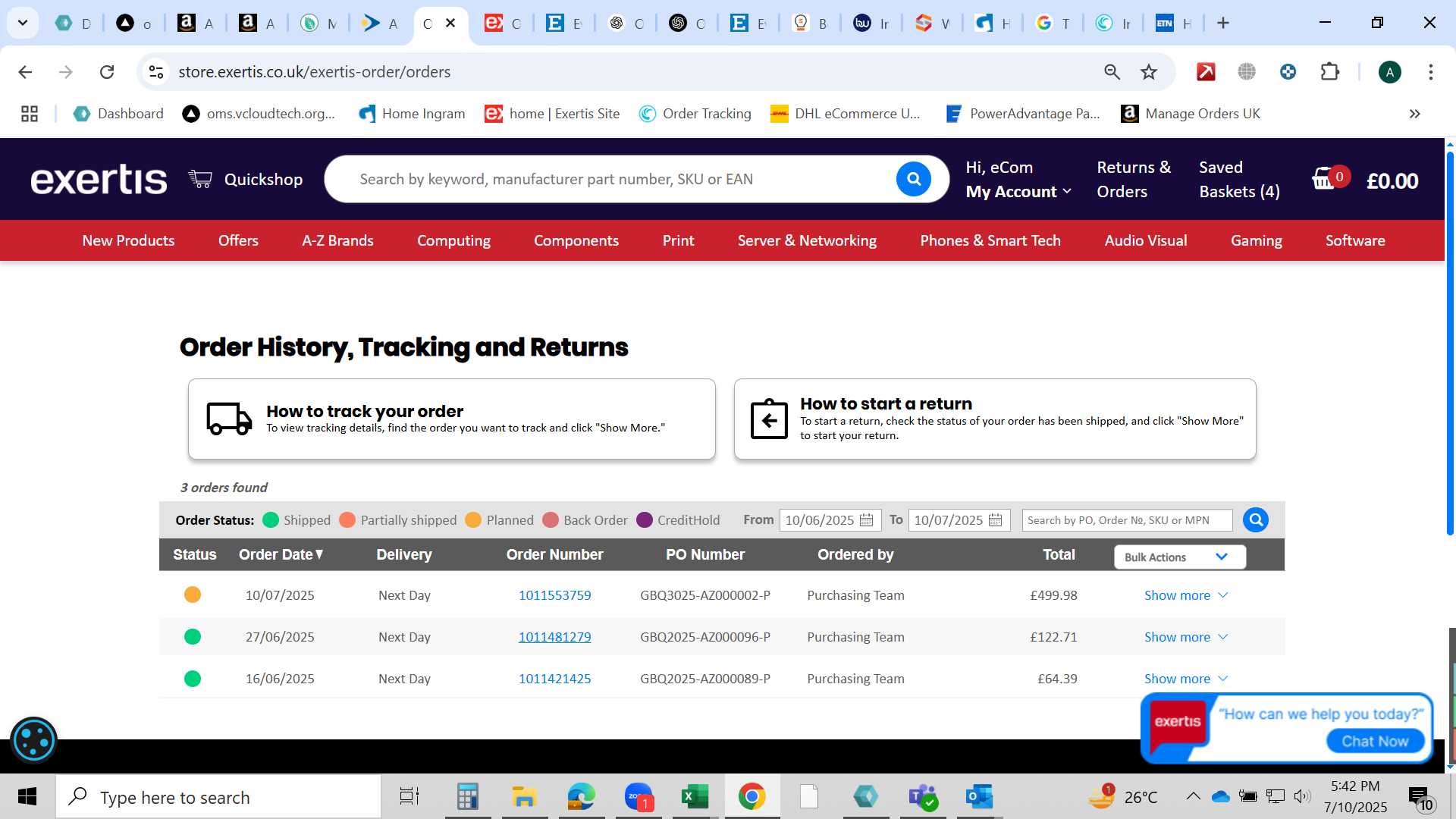
Task: Filter orders by Back Order status
Action: point(585,520)
